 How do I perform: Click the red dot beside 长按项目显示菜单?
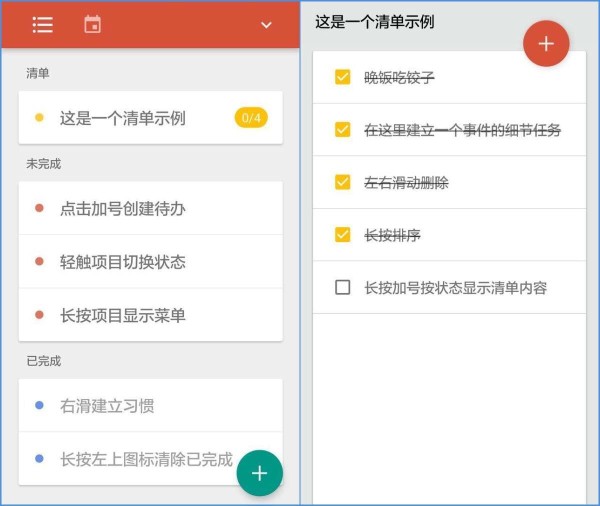39,315
